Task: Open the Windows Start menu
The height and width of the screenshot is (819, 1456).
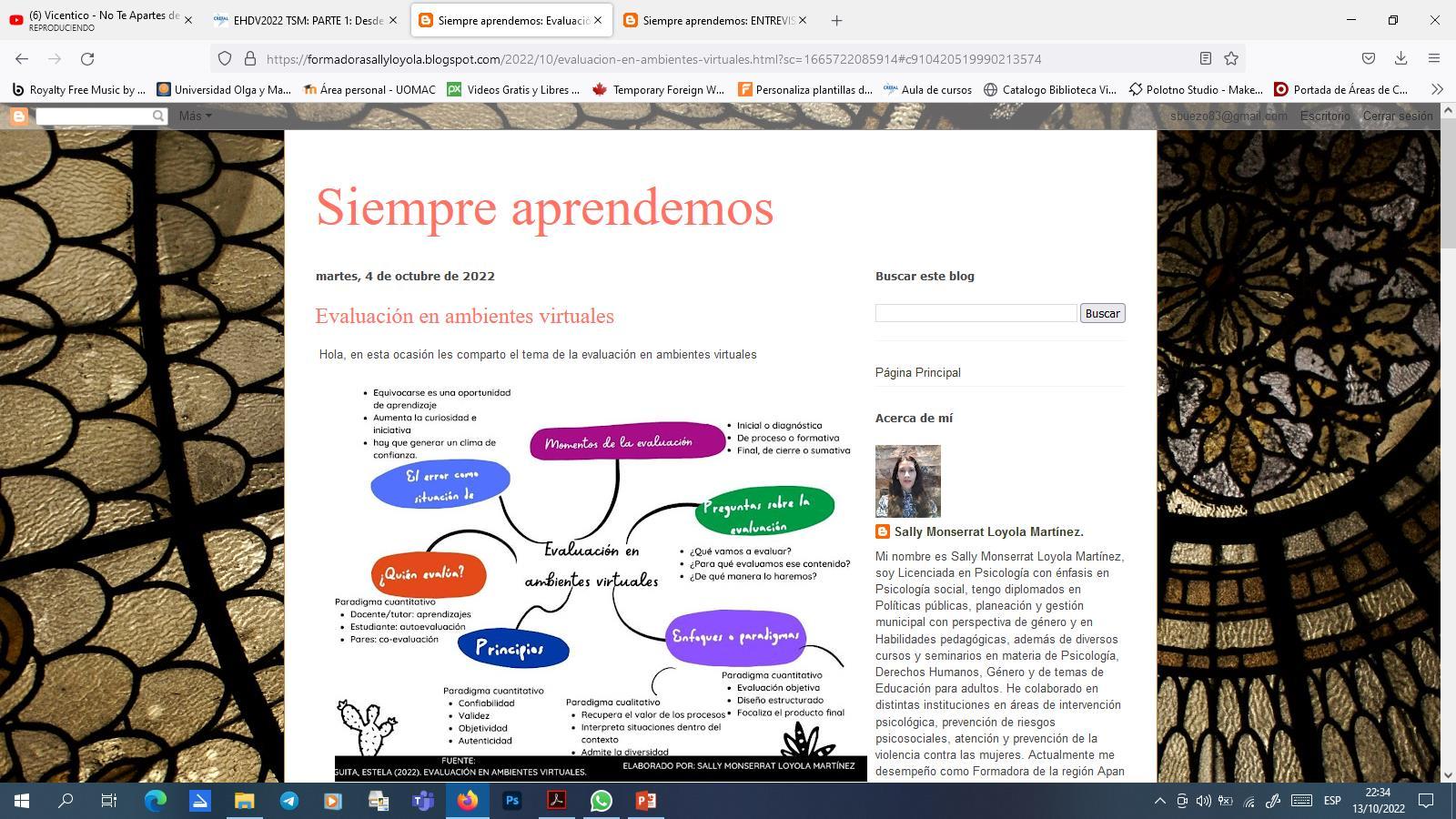Action: (x=22, y=801)
